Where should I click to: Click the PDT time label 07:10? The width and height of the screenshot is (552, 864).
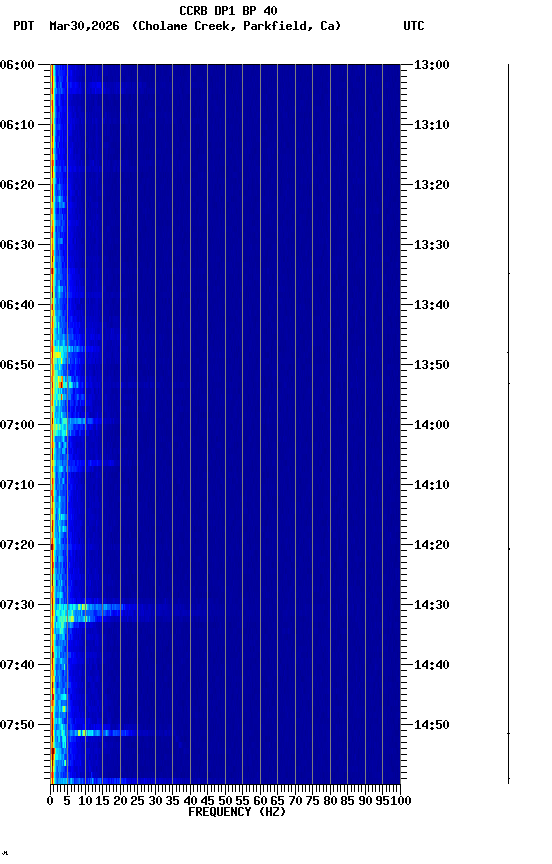click(17, 485)
